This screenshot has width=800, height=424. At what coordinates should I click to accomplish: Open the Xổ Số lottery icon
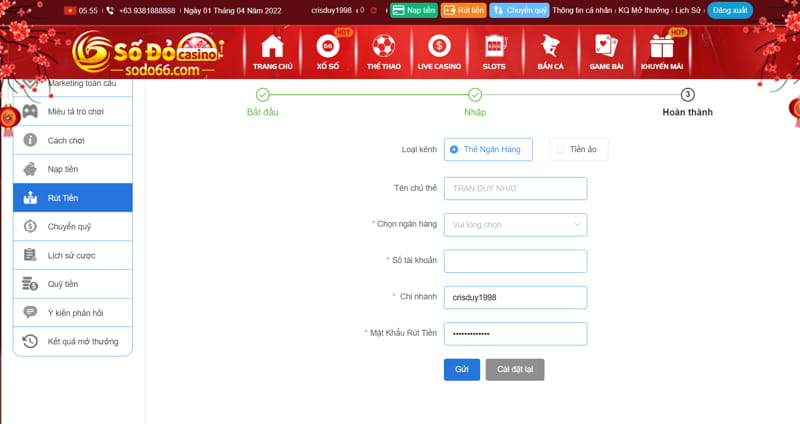coord(327,46)
